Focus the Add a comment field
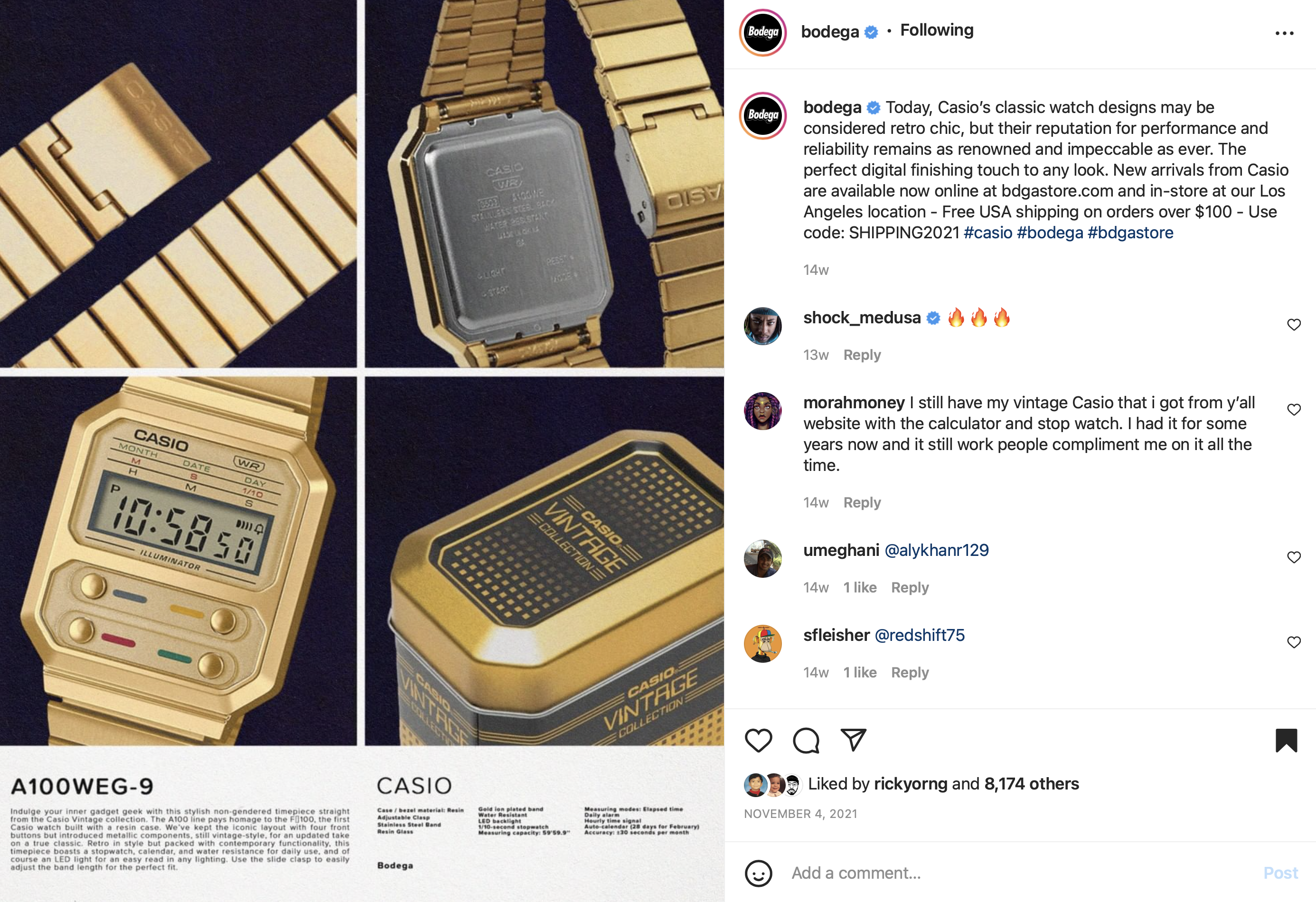 (x=1019, y=873)
